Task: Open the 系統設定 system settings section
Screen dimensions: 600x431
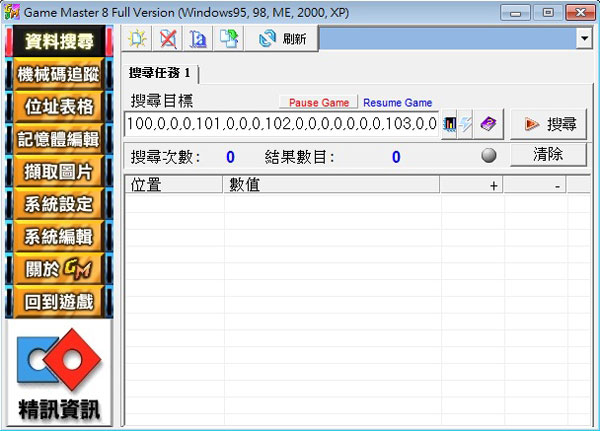Action: tap(59, 204)
